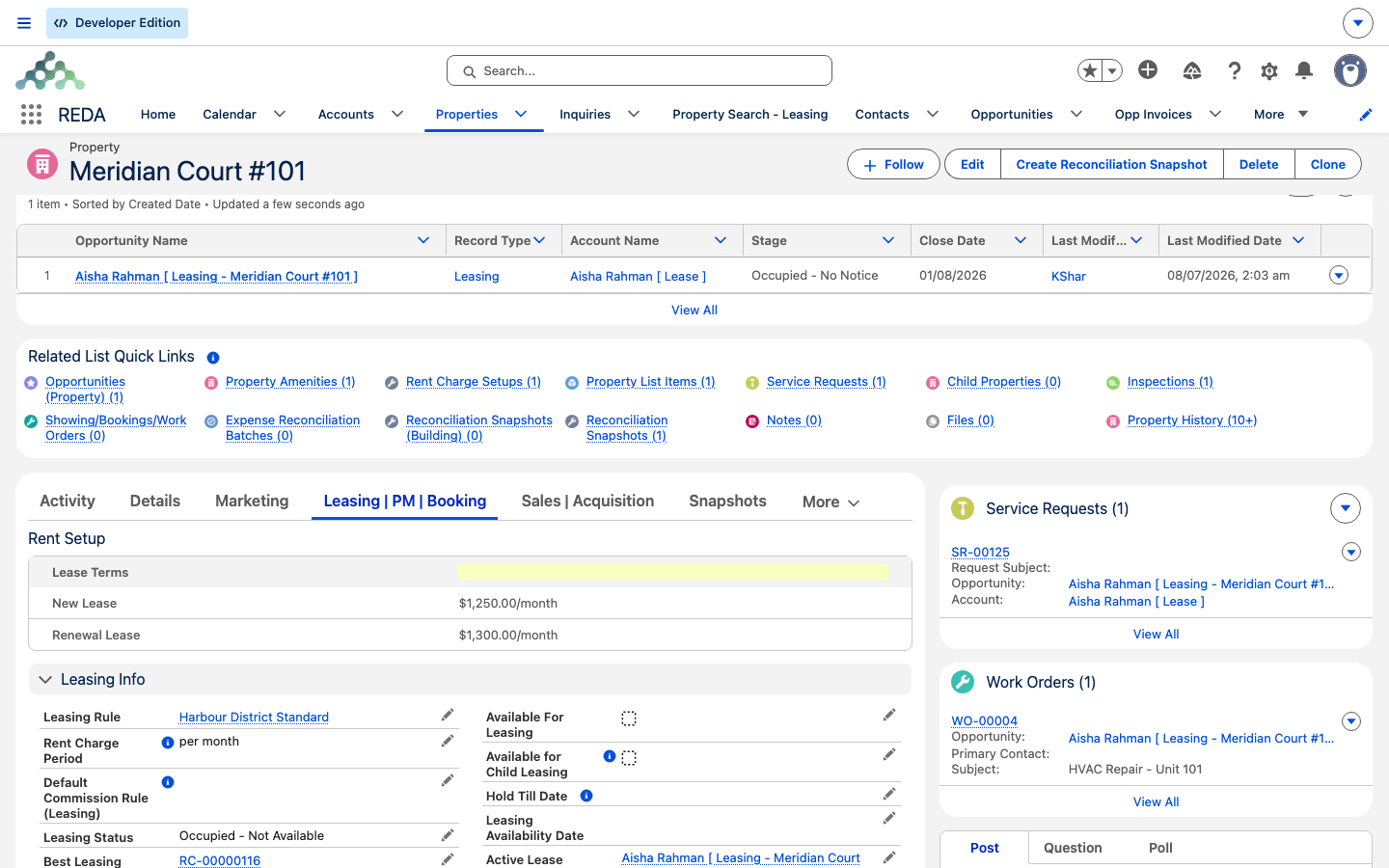
Task: Edit Hold Till Date pencil icon
Action: pos(889,794)
